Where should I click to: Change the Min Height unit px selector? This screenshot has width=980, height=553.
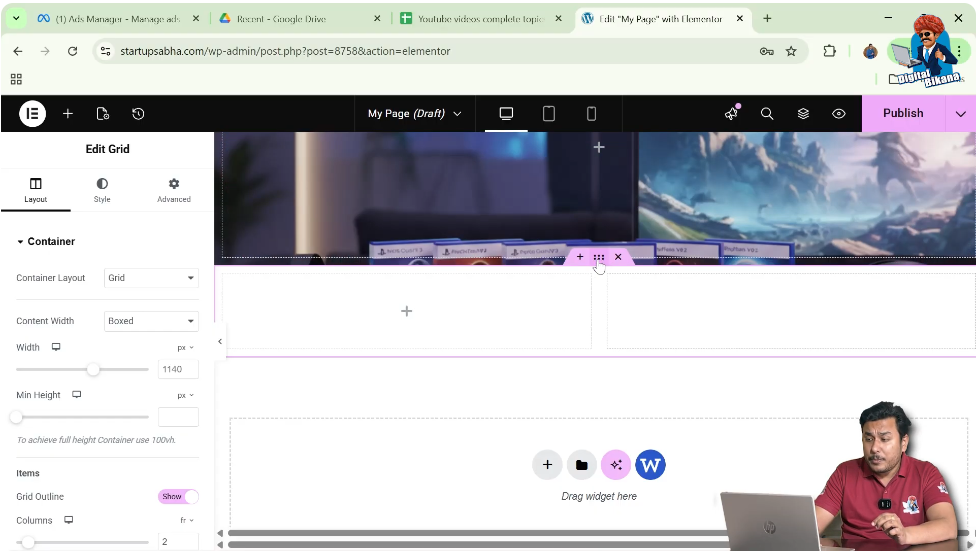tap(186, 396)
